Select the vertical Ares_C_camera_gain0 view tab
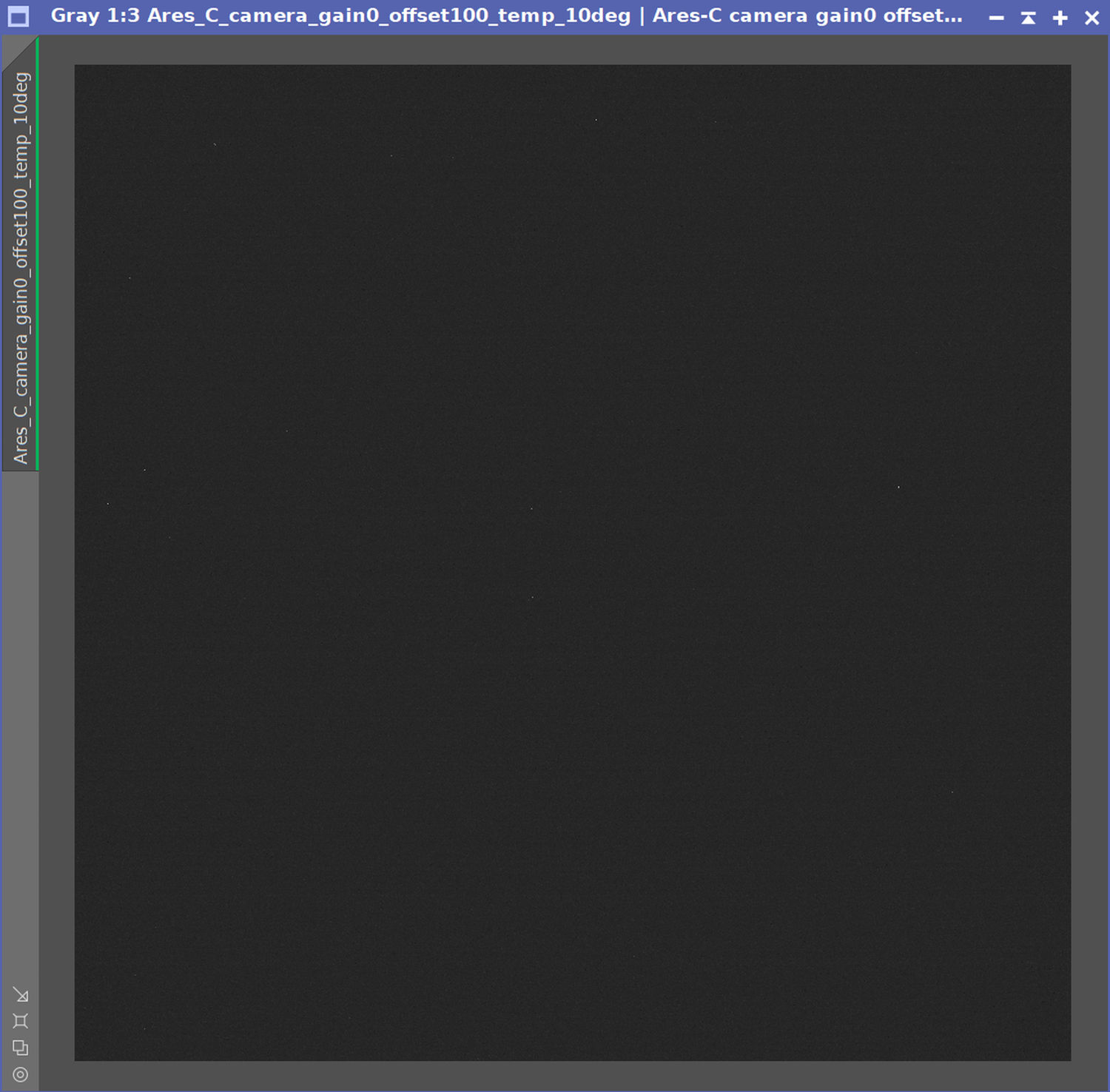 pyautogui.click(x=21, y=266)
